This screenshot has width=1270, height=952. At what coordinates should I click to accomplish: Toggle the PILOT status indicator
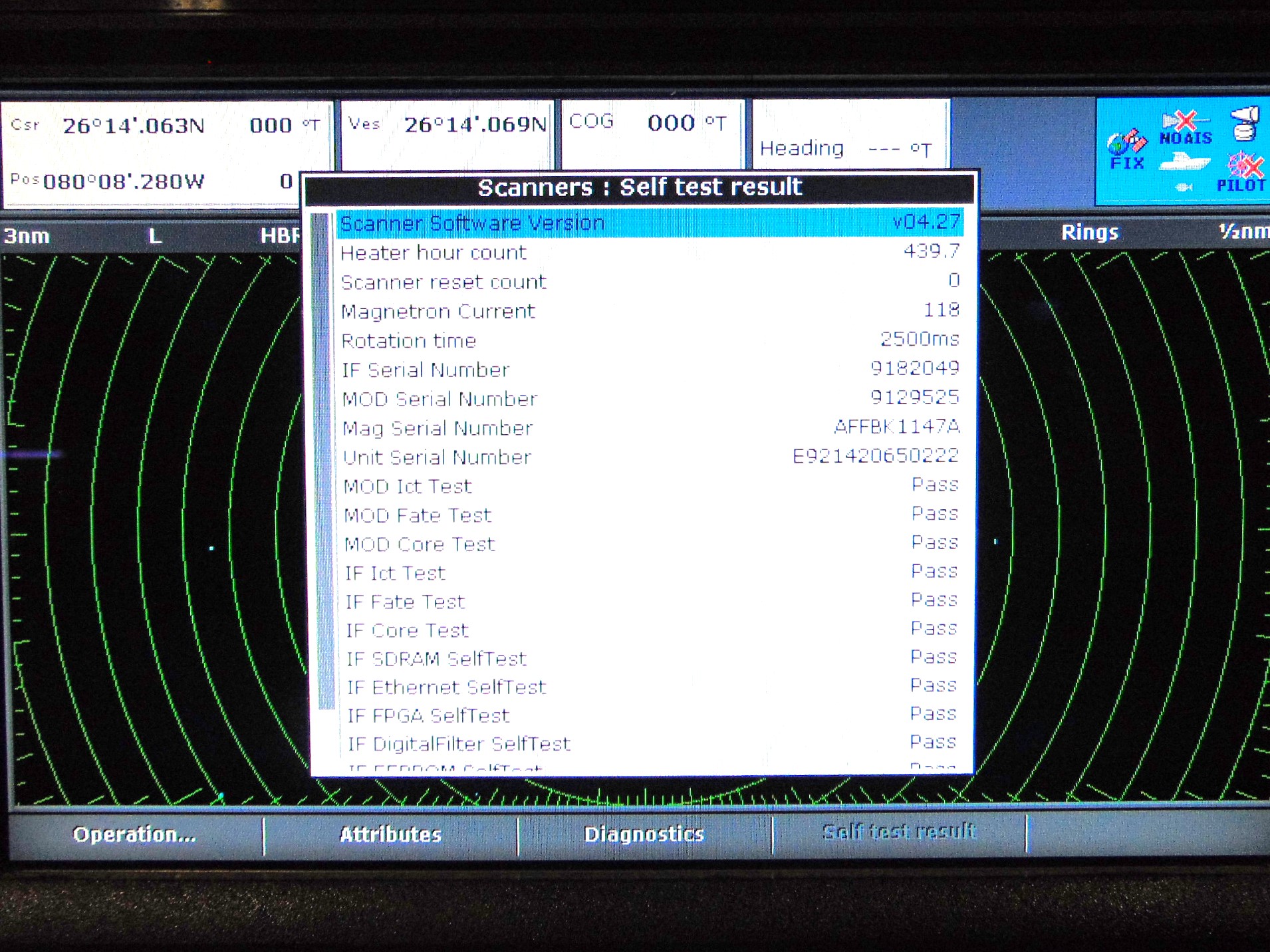pos(1245,172)
